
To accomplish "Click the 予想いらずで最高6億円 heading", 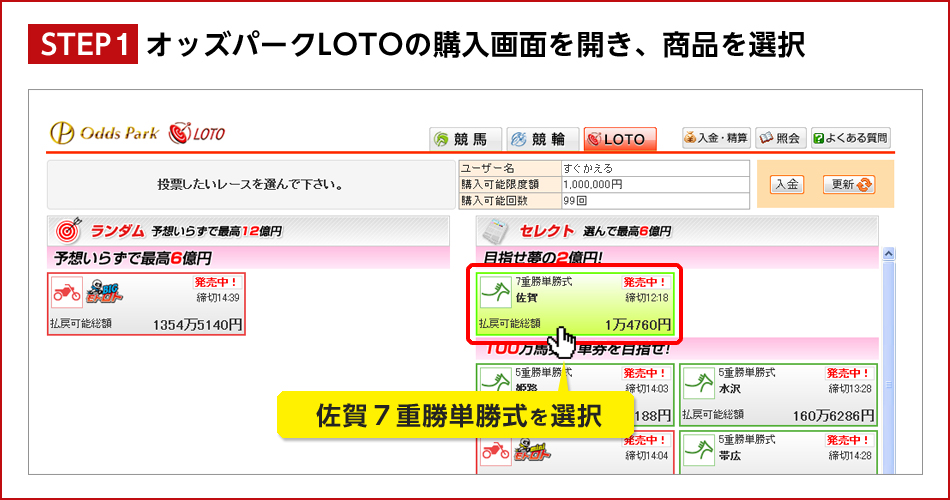I will click(133, 258).
